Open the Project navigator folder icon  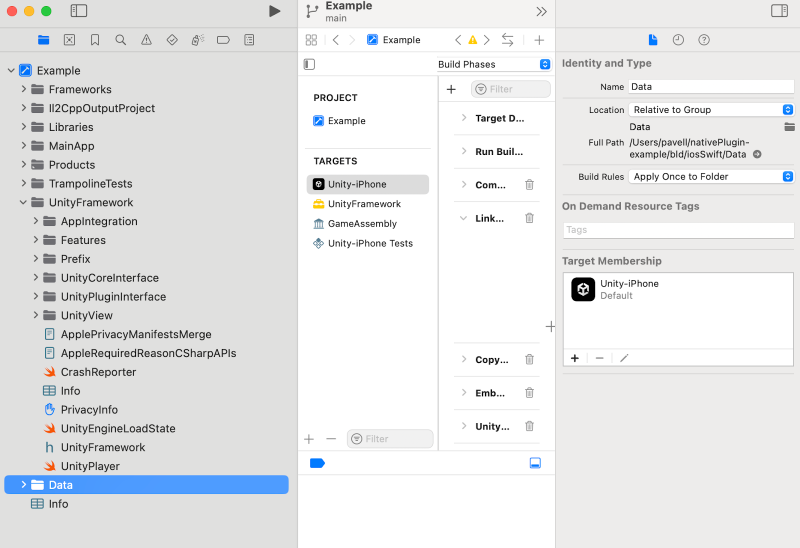pos(43,40)
